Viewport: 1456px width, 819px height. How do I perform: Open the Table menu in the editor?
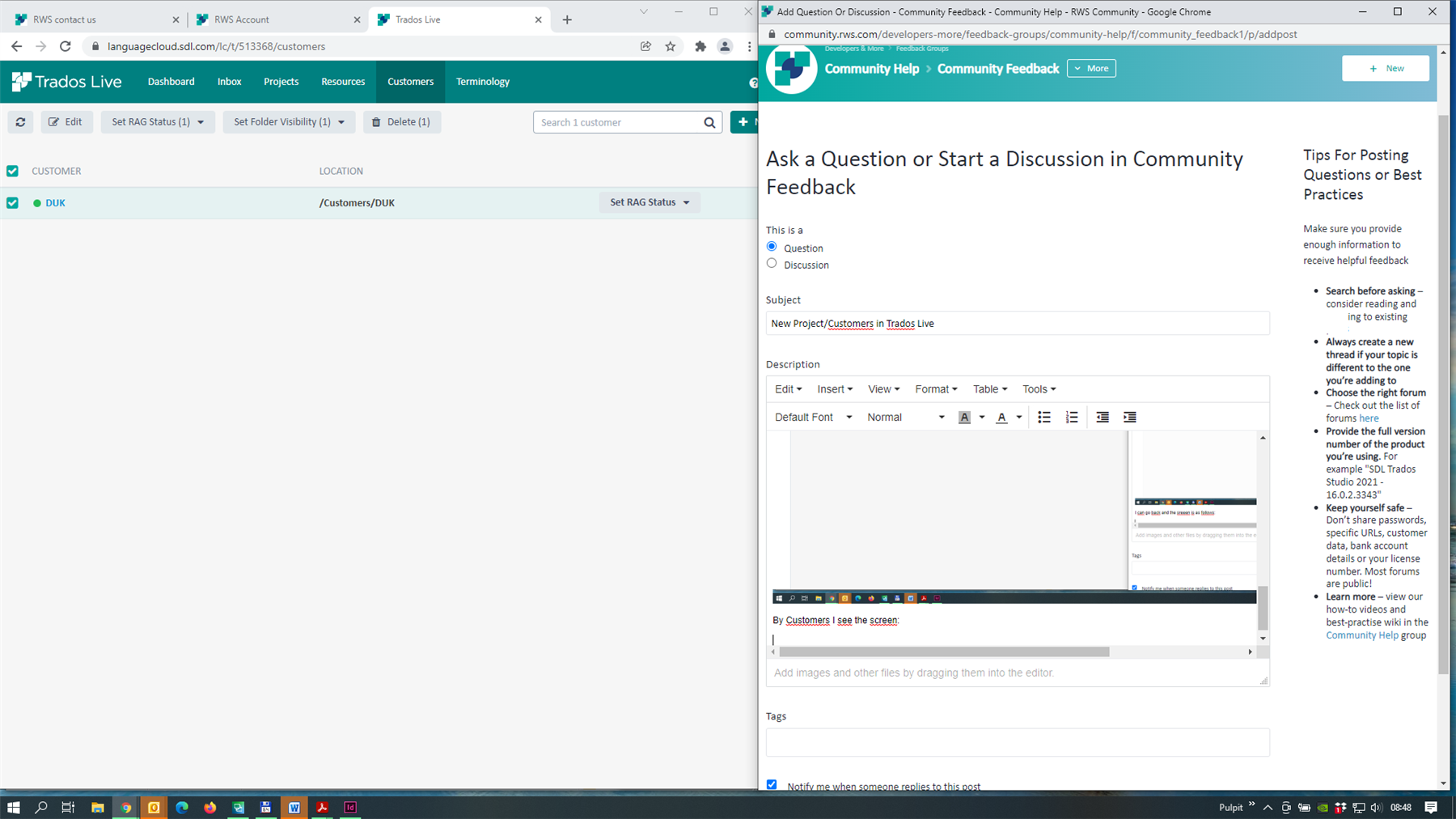[x=989, y=389]
